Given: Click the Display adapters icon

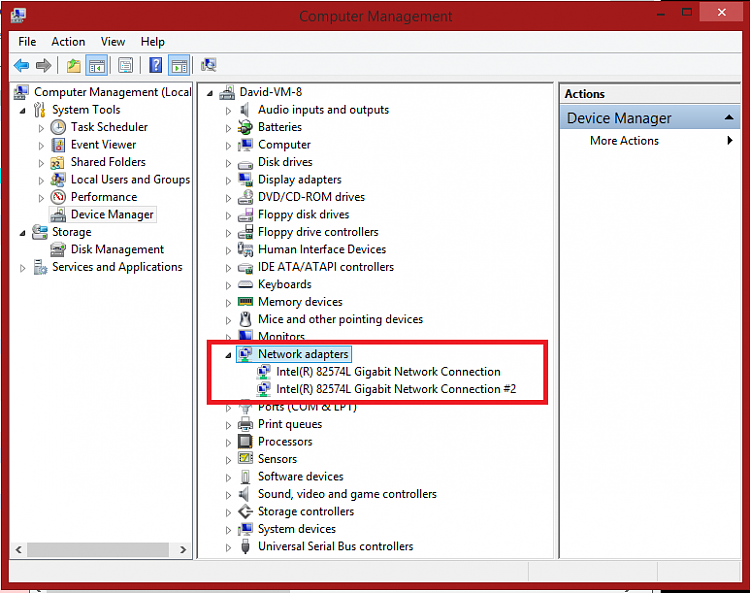Looking at the screenshot, I should (x=245, y=179).
